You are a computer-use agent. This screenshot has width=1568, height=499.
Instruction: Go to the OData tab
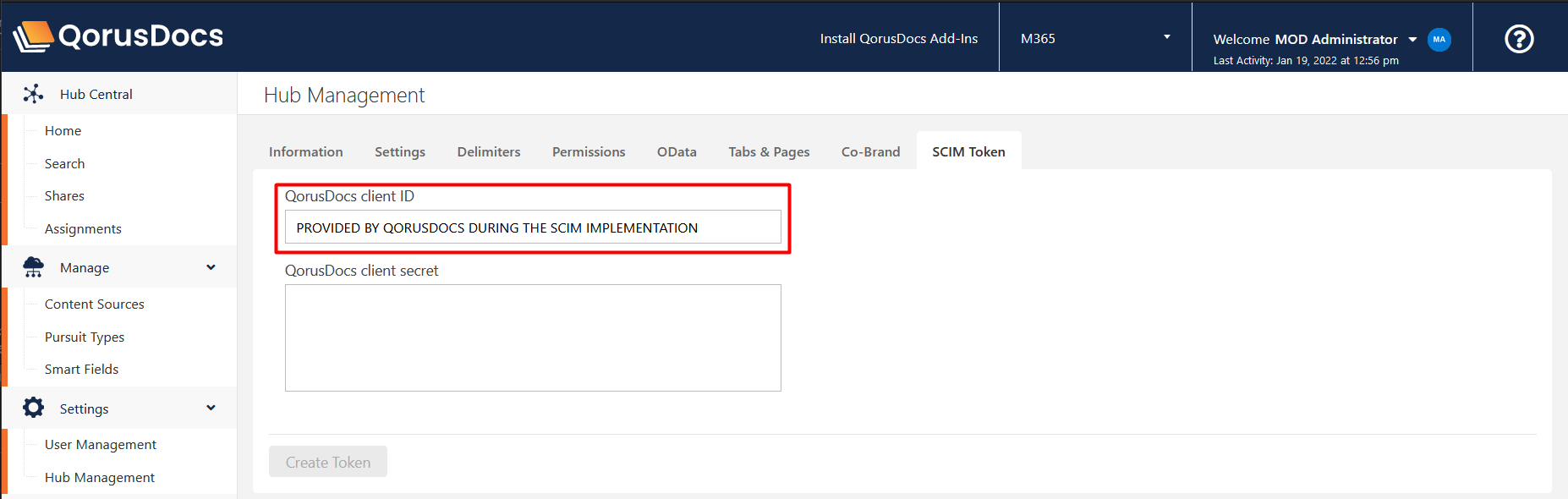(x=677, y=151)
